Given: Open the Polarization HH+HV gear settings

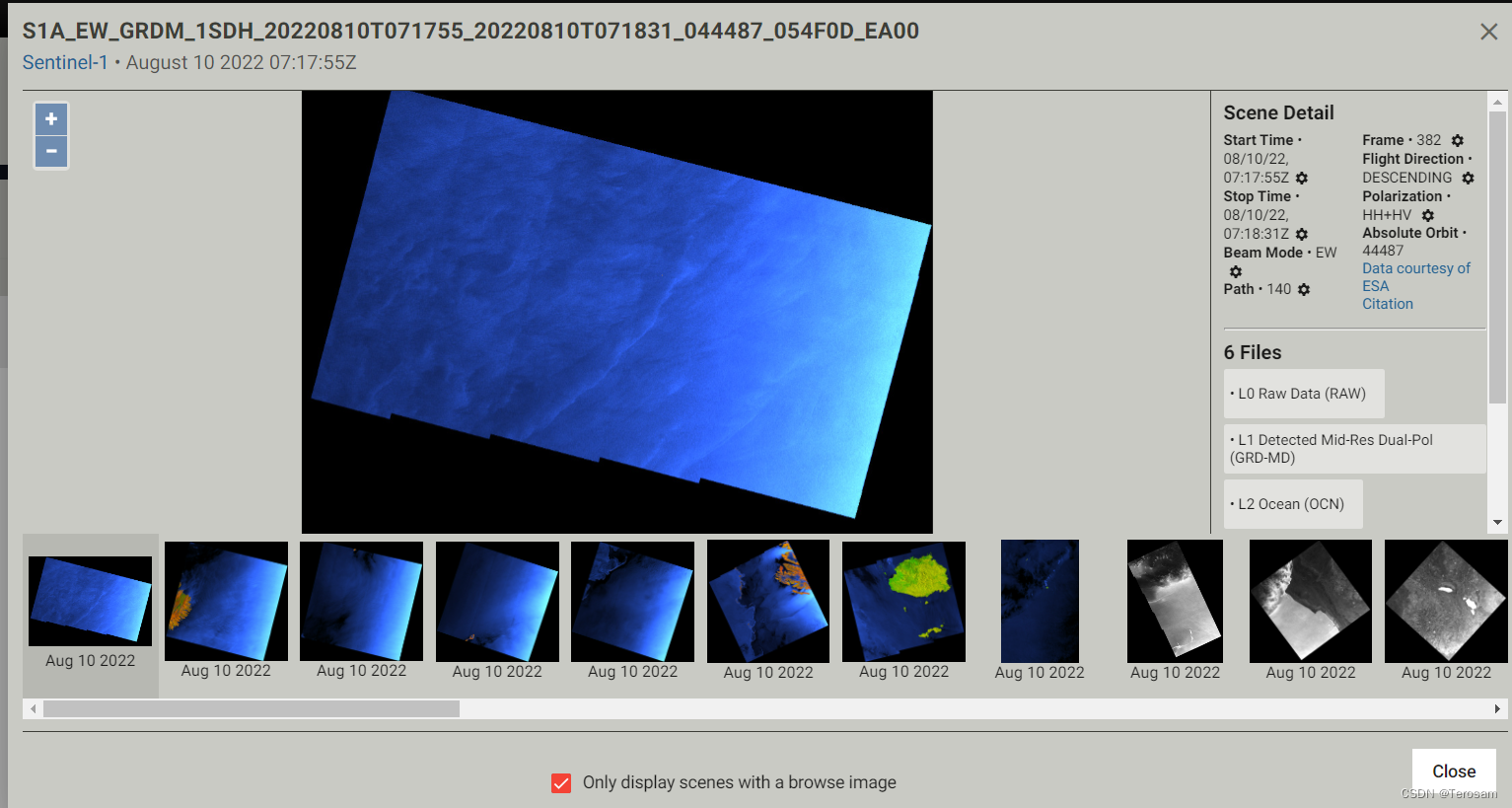Looking at the screenshot, I should click(x=1427, y=214).
